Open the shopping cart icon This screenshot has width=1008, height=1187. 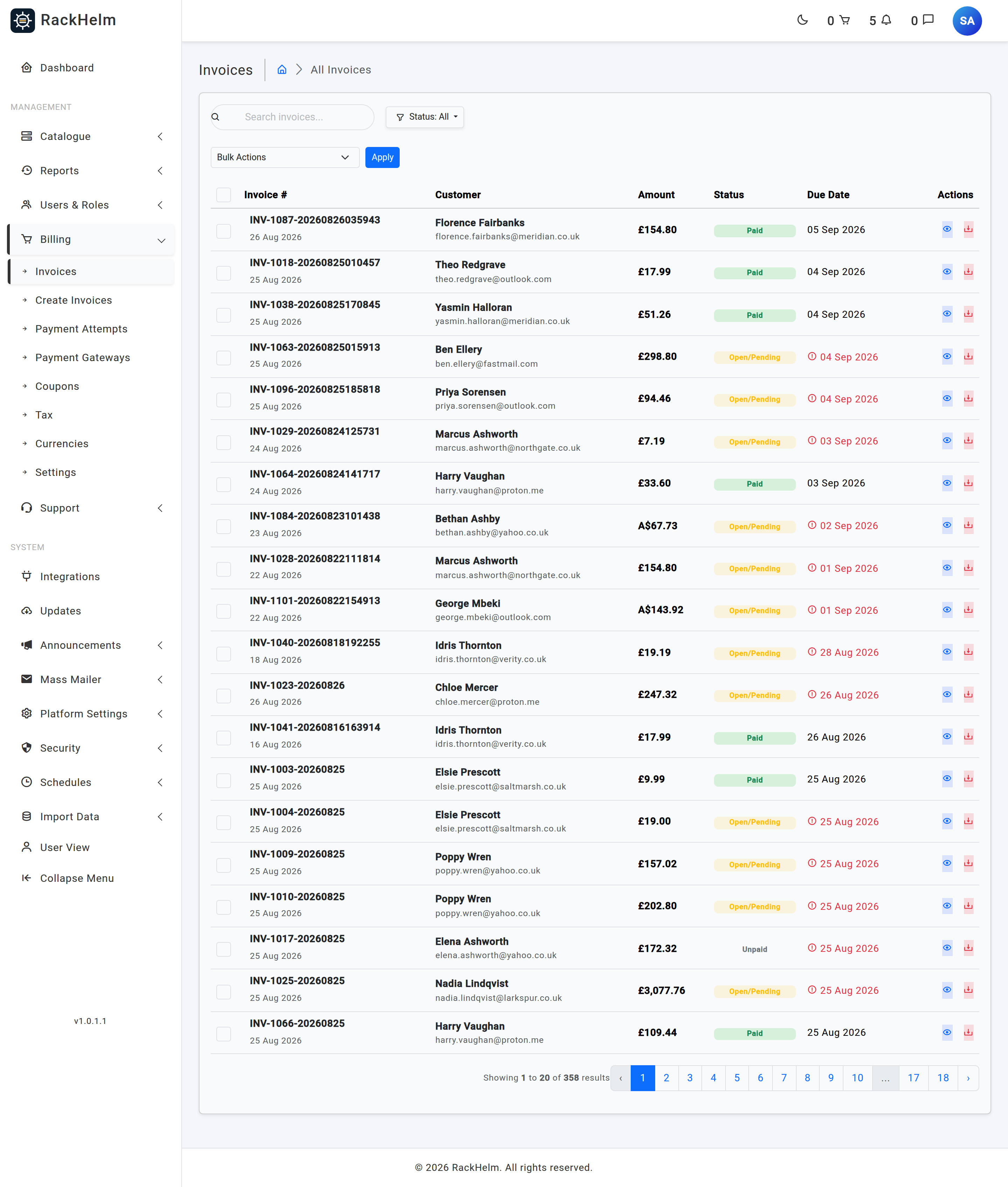point(845,21)
